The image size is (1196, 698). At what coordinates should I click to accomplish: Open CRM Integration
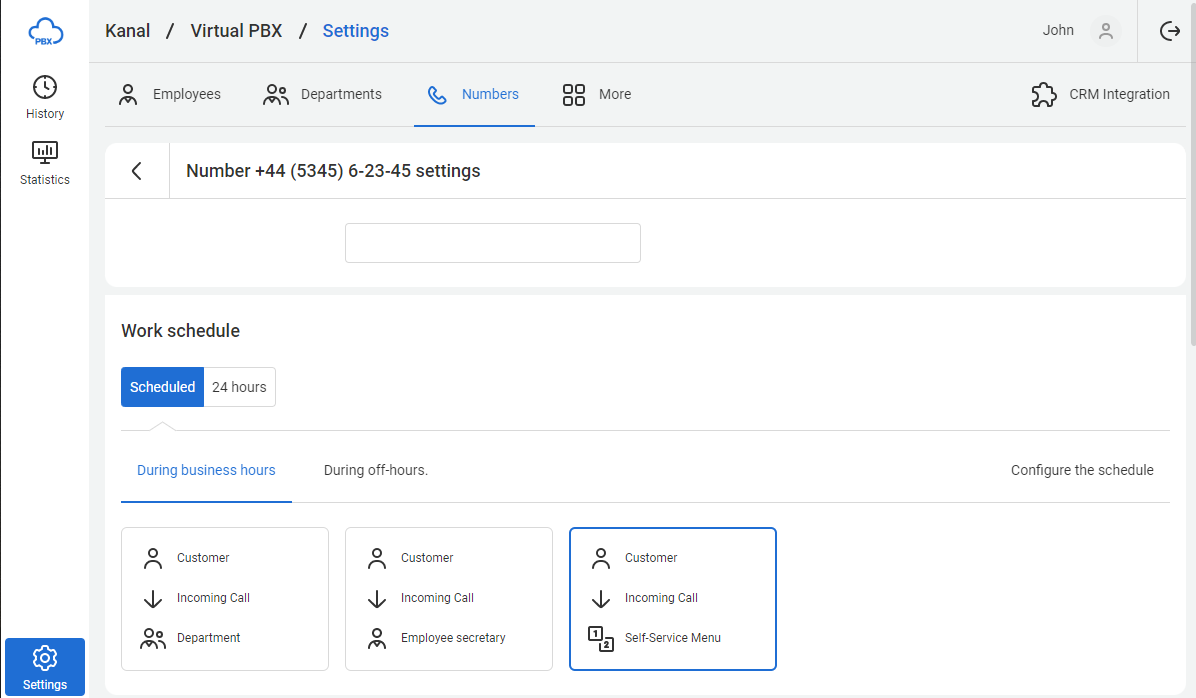pyautogui.click(x=1101, y=95)
